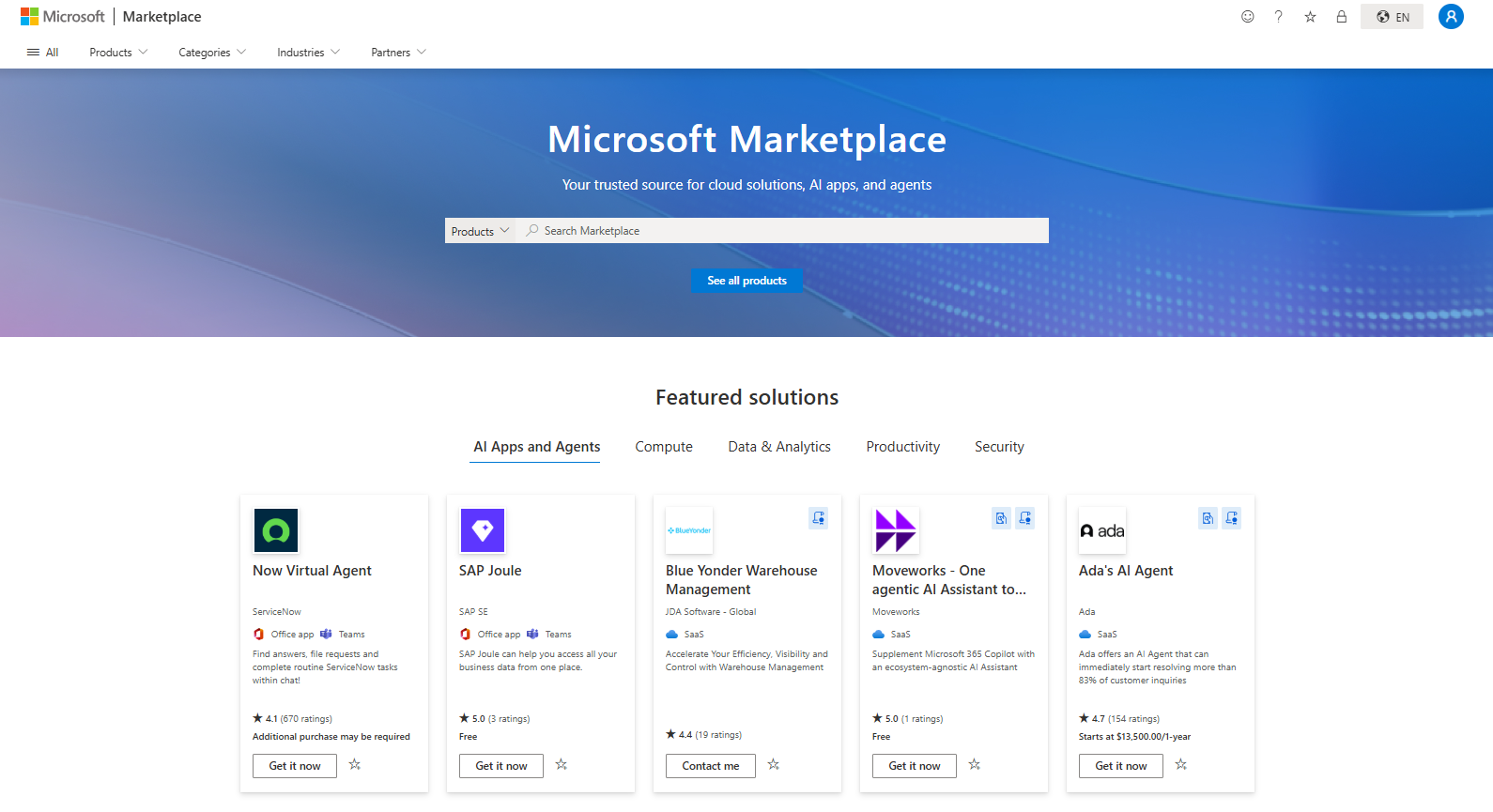1493x812 pixels.
Task: Click the SAP Joule logo
Action: pos(483,530)
